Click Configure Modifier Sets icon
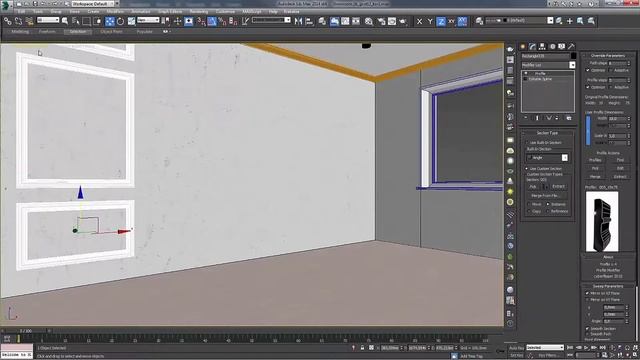The width and height of the screenshot is (640, 360). 569,118
